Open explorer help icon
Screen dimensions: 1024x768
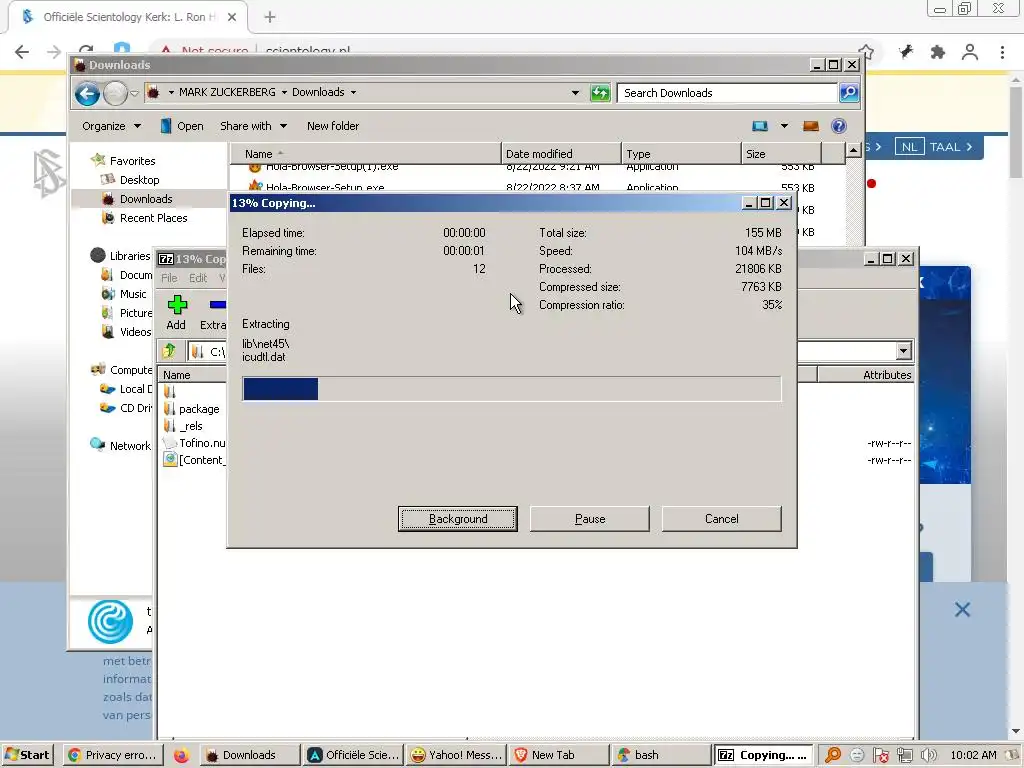[x=839, y=126]
